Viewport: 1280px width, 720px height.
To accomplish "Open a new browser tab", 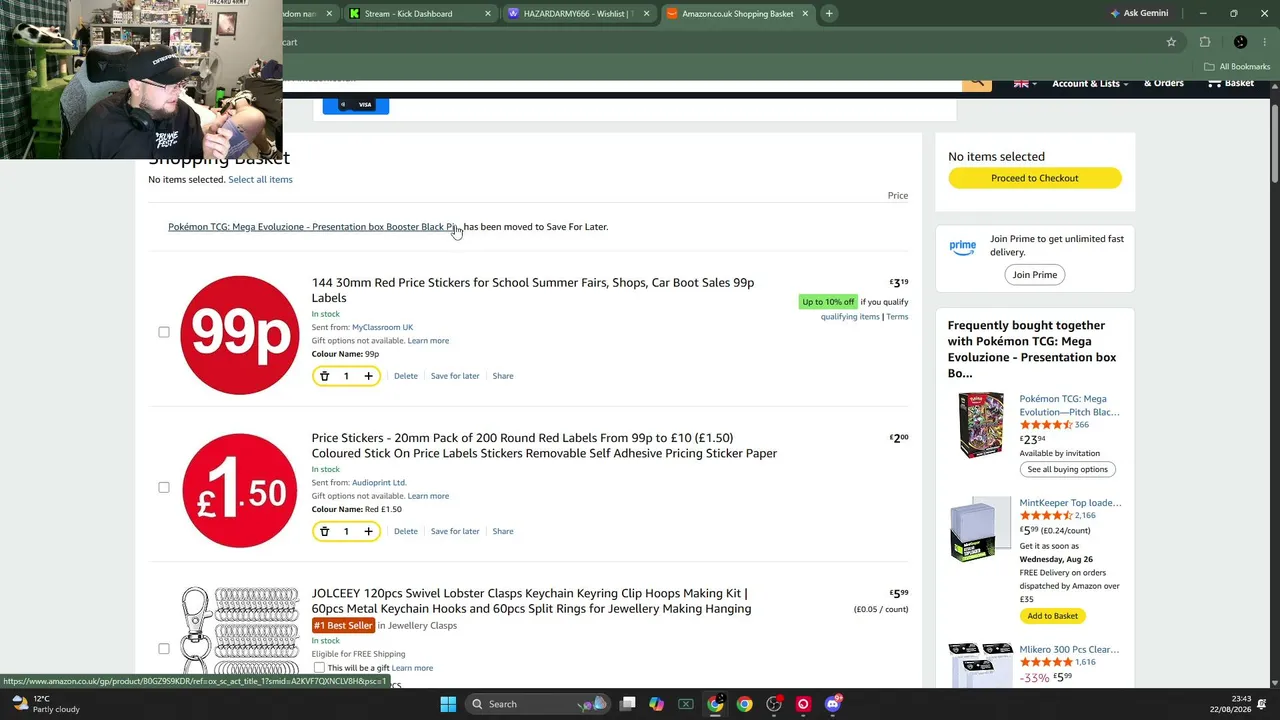I will pos(829,14).
